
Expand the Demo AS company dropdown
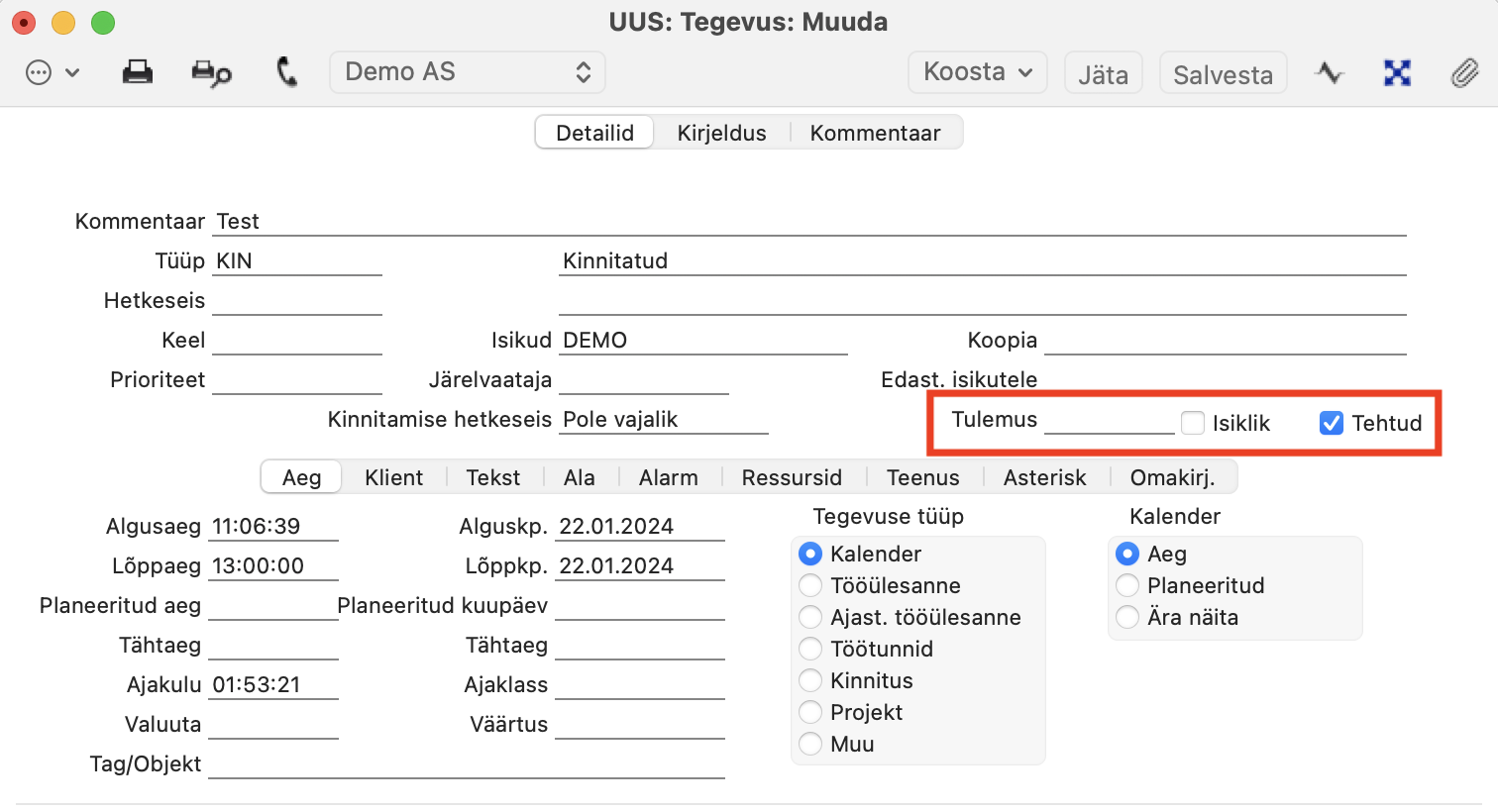[468, 72]
